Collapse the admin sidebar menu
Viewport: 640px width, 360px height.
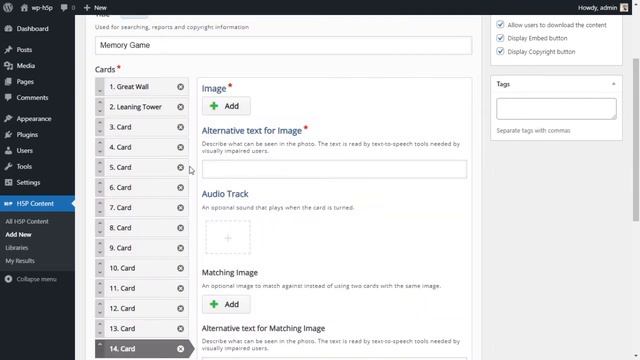31,279
